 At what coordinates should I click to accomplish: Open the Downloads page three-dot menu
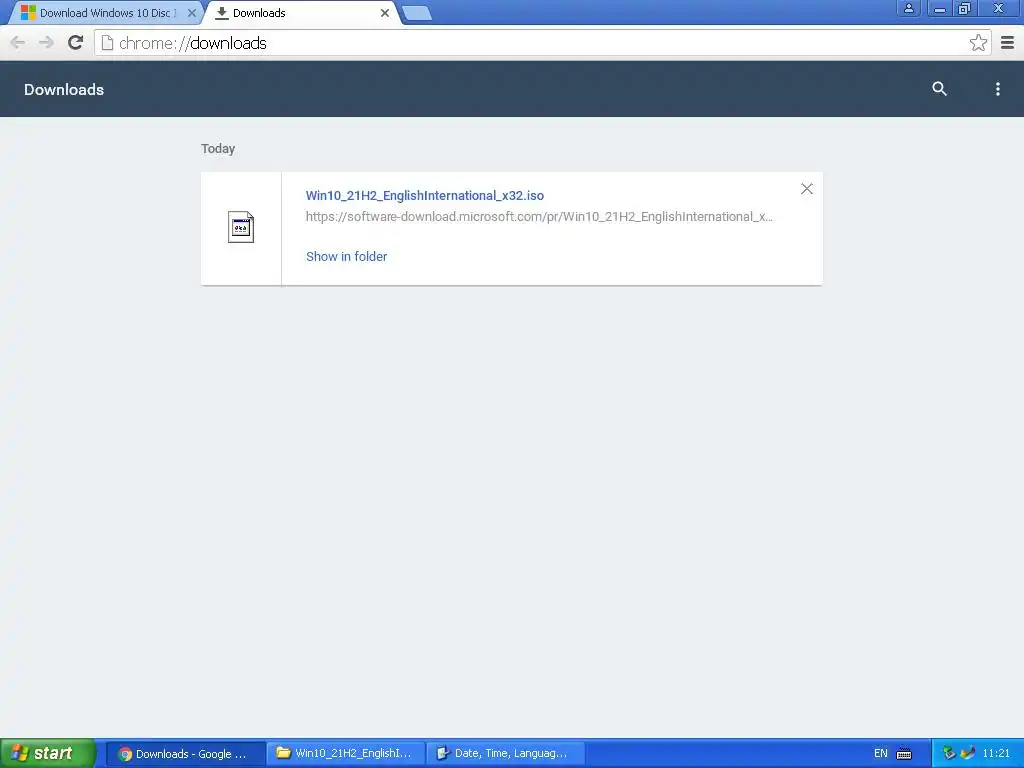click(997, 89)
